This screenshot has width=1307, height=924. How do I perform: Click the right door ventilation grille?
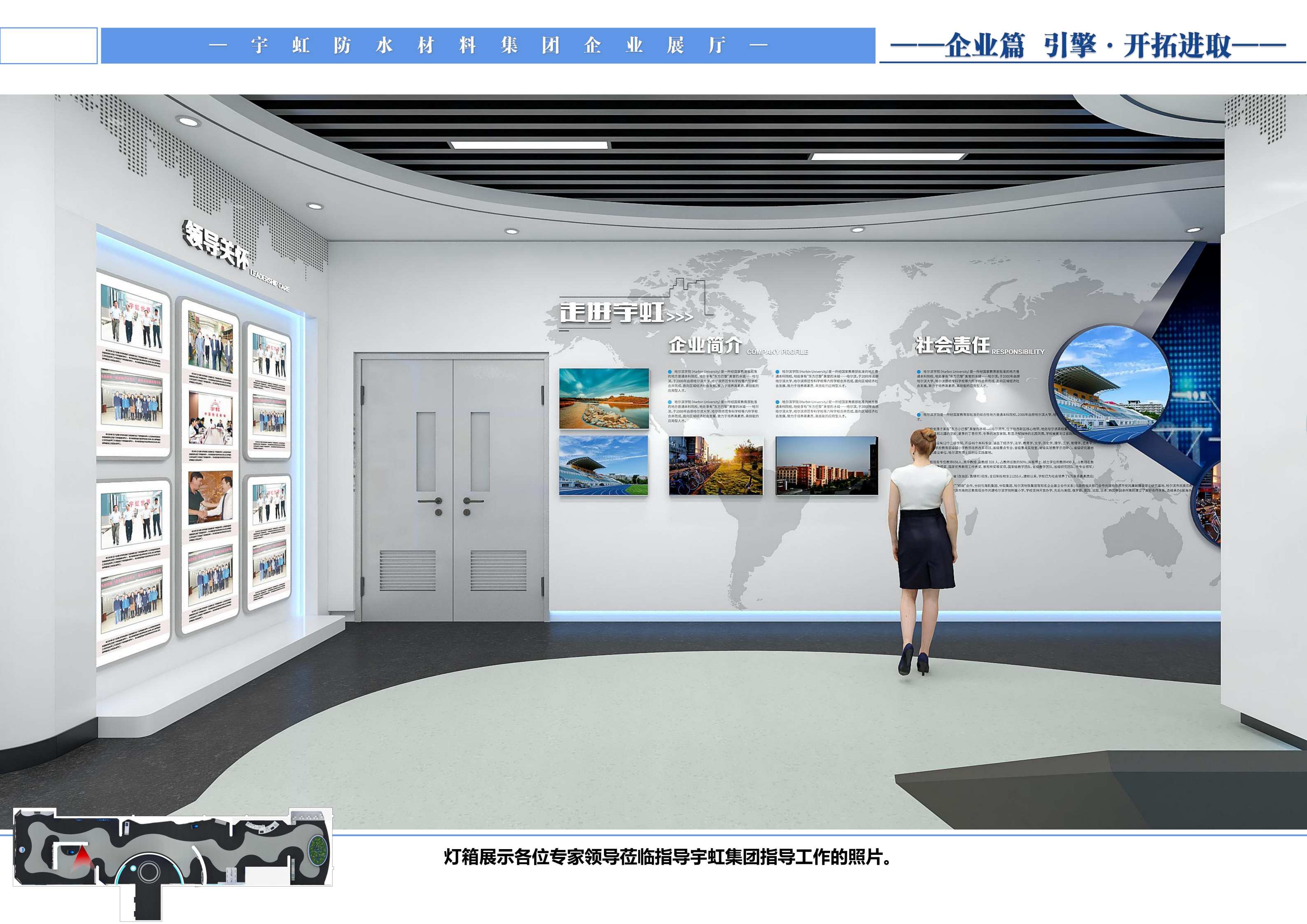pos(498,570)
